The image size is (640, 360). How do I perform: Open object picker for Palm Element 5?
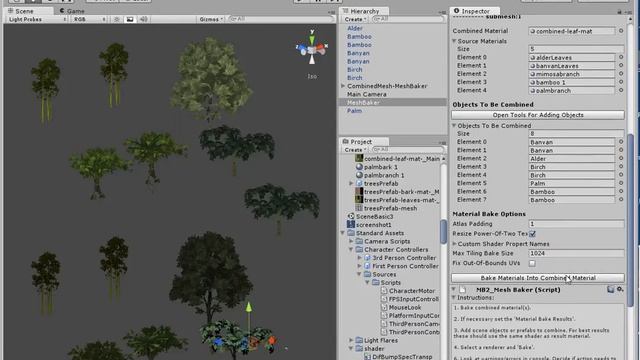[x=621, y=183]
